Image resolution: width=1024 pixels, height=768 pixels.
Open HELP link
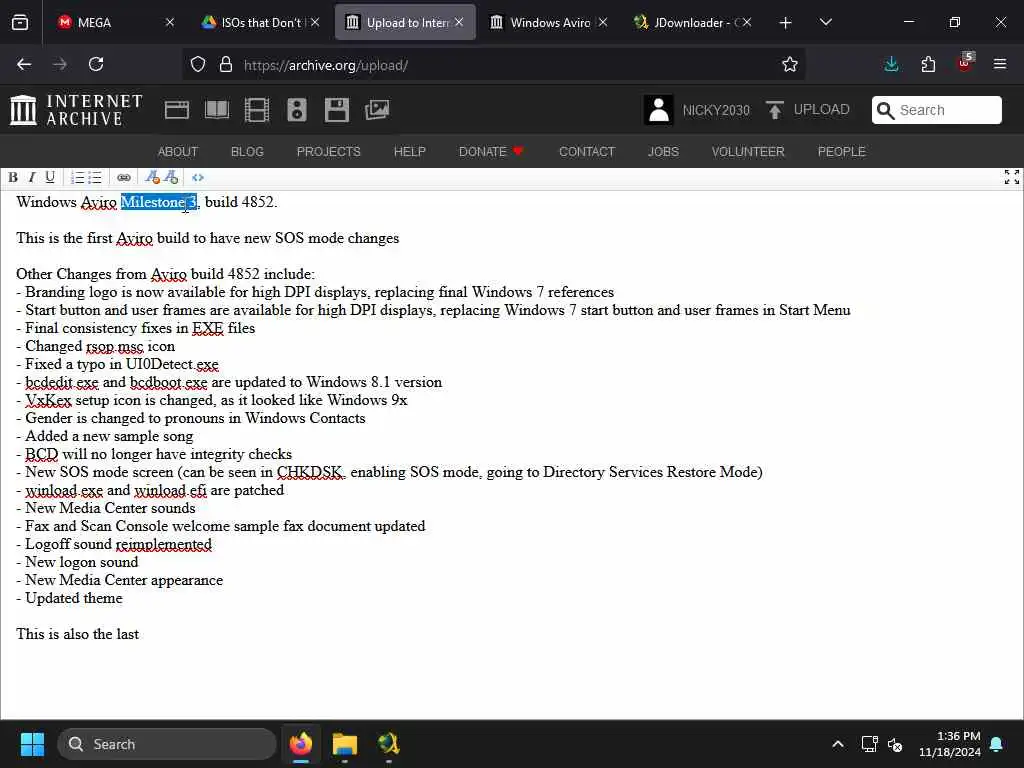click(x=409, y=152)
